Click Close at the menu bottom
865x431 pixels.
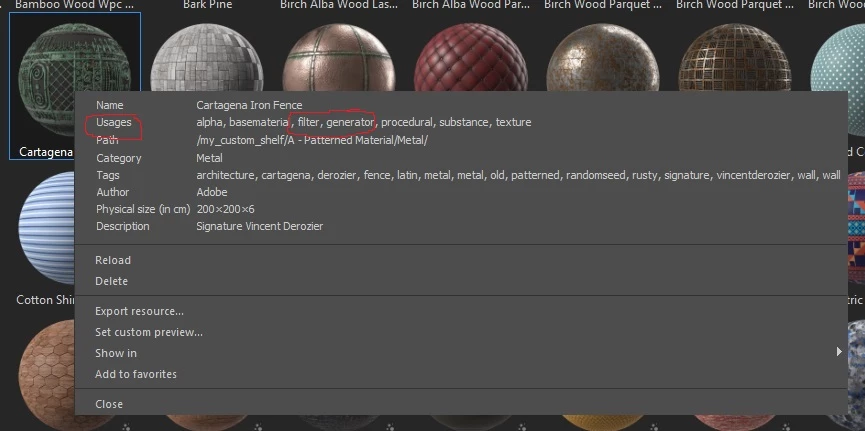pos(109,404)
